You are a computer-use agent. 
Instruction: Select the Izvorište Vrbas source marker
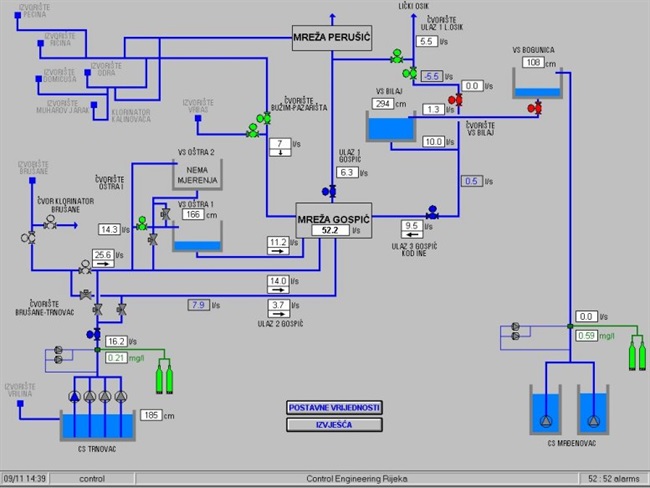(x=198, y=118)
